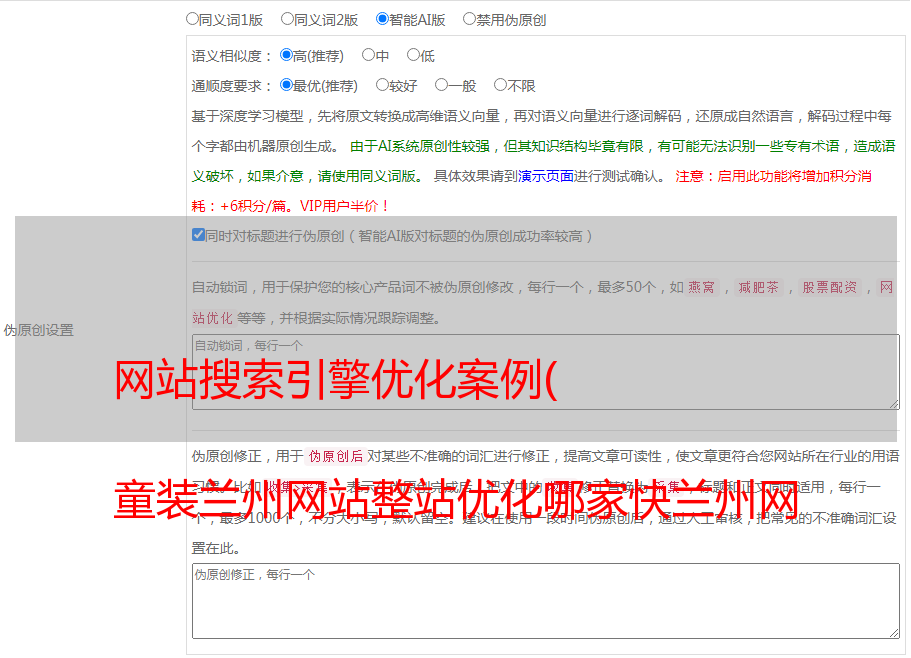
Task: Click the red VIP用户半价 notice text
Action: [345, 206]
